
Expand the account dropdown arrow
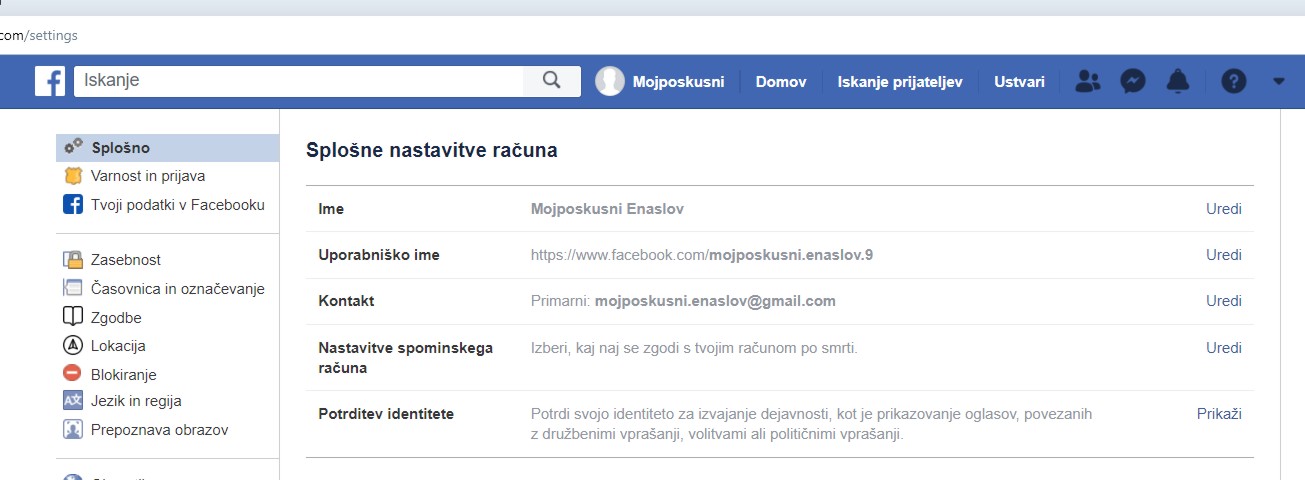pos(1278,82)
